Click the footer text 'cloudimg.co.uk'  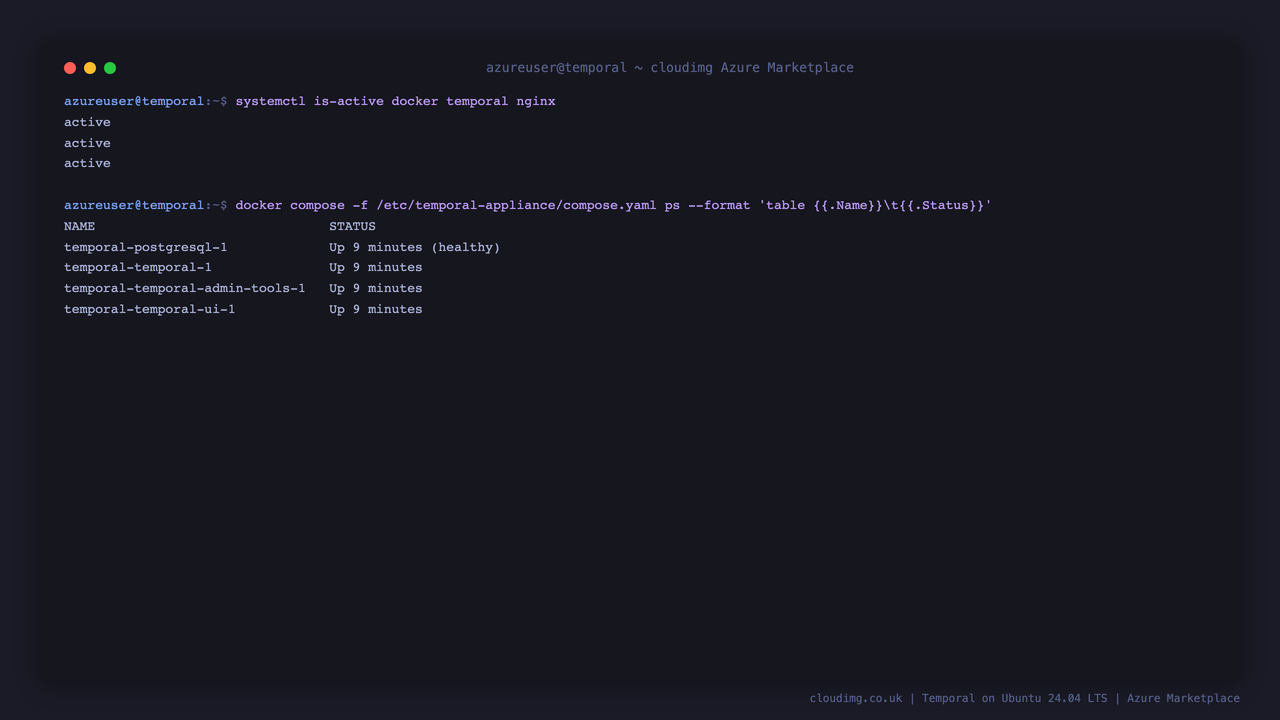(x=856, y=698)
